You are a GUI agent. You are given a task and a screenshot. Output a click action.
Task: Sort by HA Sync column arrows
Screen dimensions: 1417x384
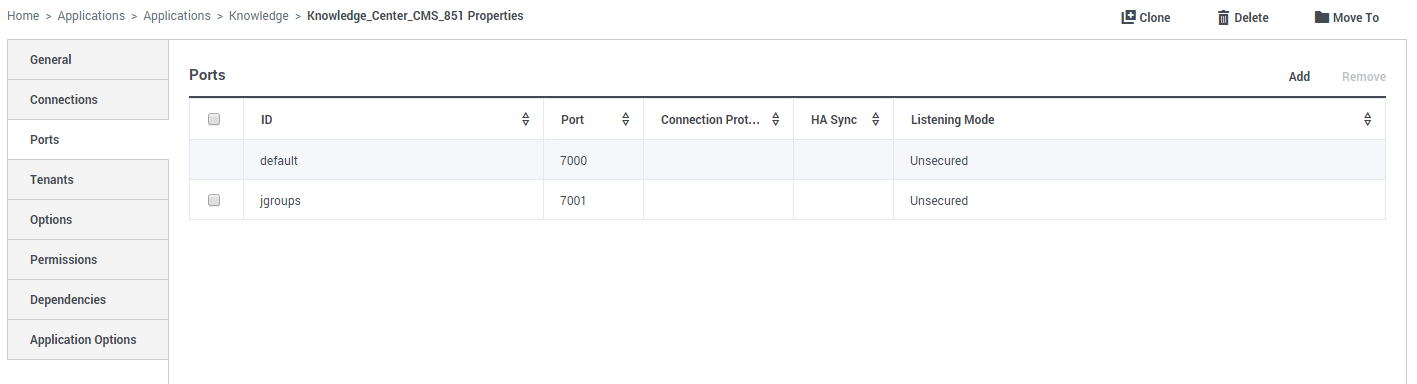click(876, 120)
